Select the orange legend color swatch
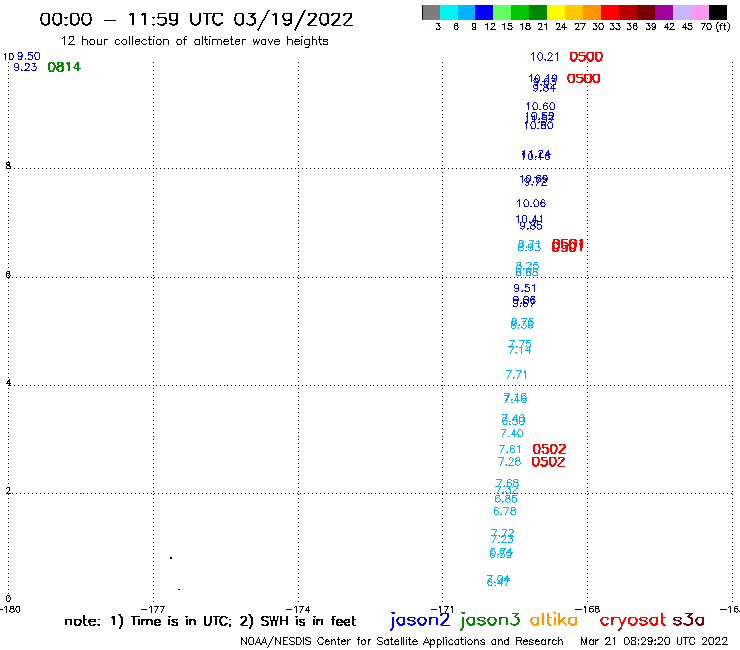The width and height of the screenshot is (740, 650). 592,12
